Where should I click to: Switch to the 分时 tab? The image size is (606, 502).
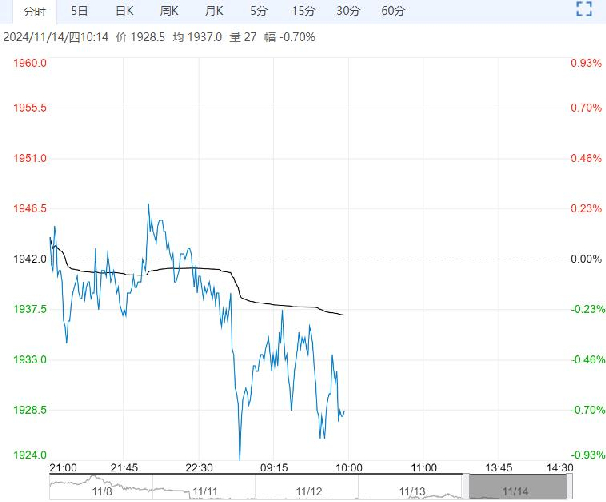[x=35, y=11]
